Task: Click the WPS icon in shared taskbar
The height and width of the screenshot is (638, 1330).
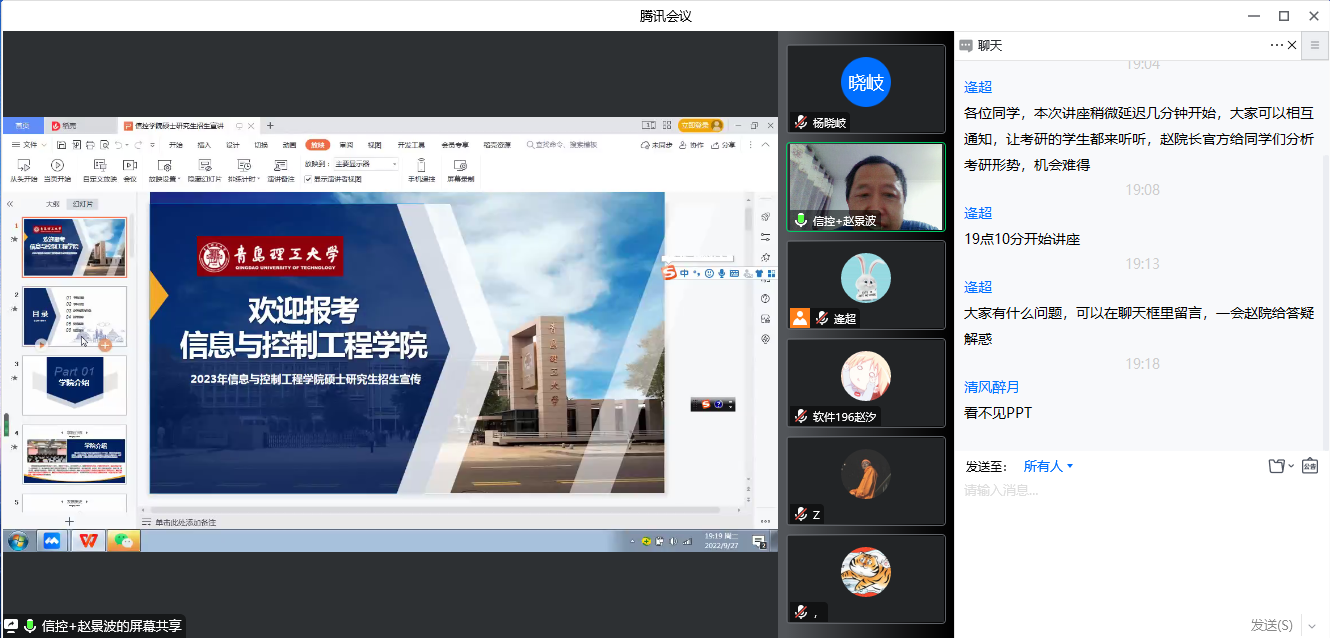Action: click(x=89, y=541)
